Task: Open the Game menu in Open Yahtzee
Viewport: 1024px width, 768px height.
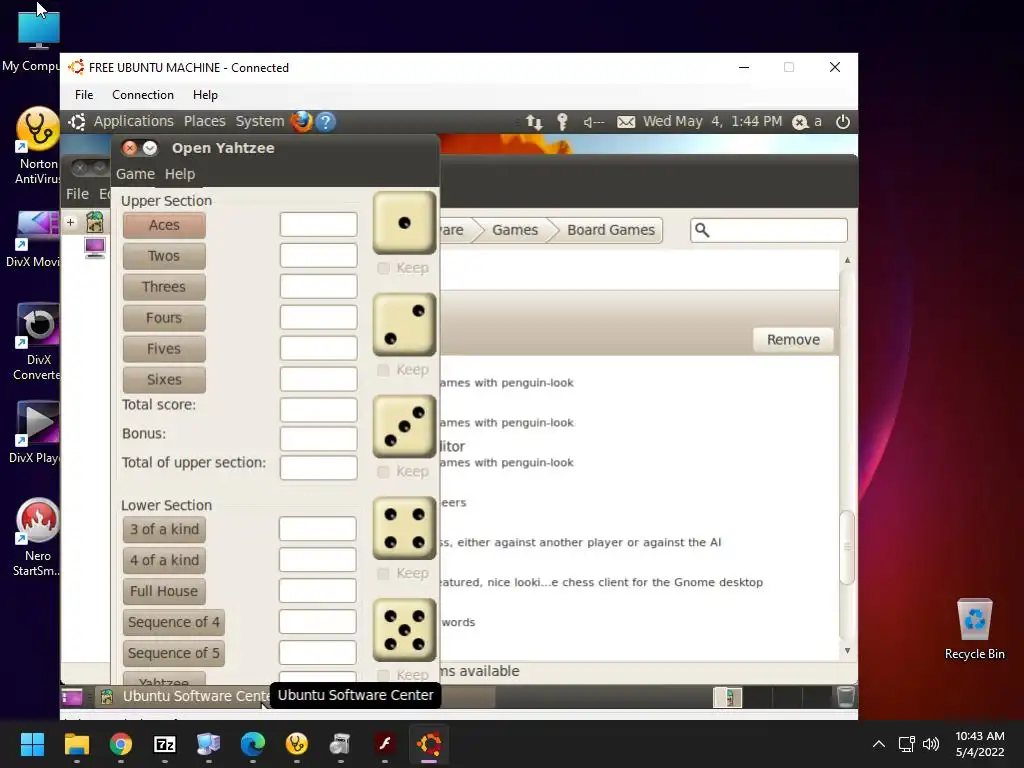Action: (x=135, y=174)
